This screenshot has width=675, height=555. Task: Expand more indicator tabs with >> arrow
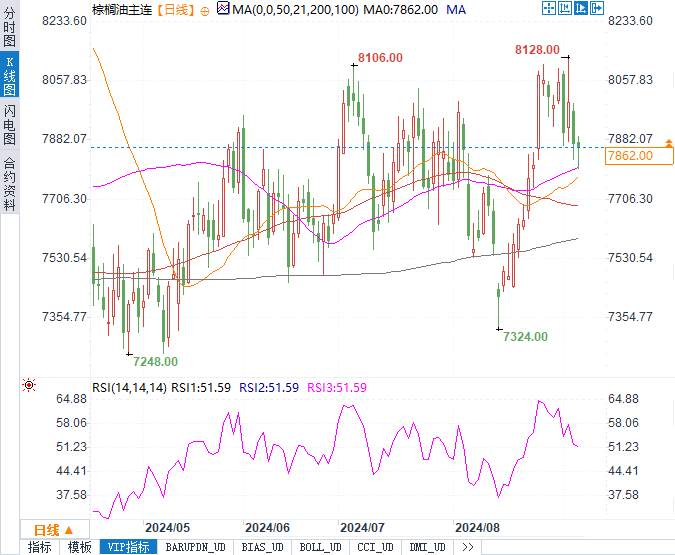point(468,547)
